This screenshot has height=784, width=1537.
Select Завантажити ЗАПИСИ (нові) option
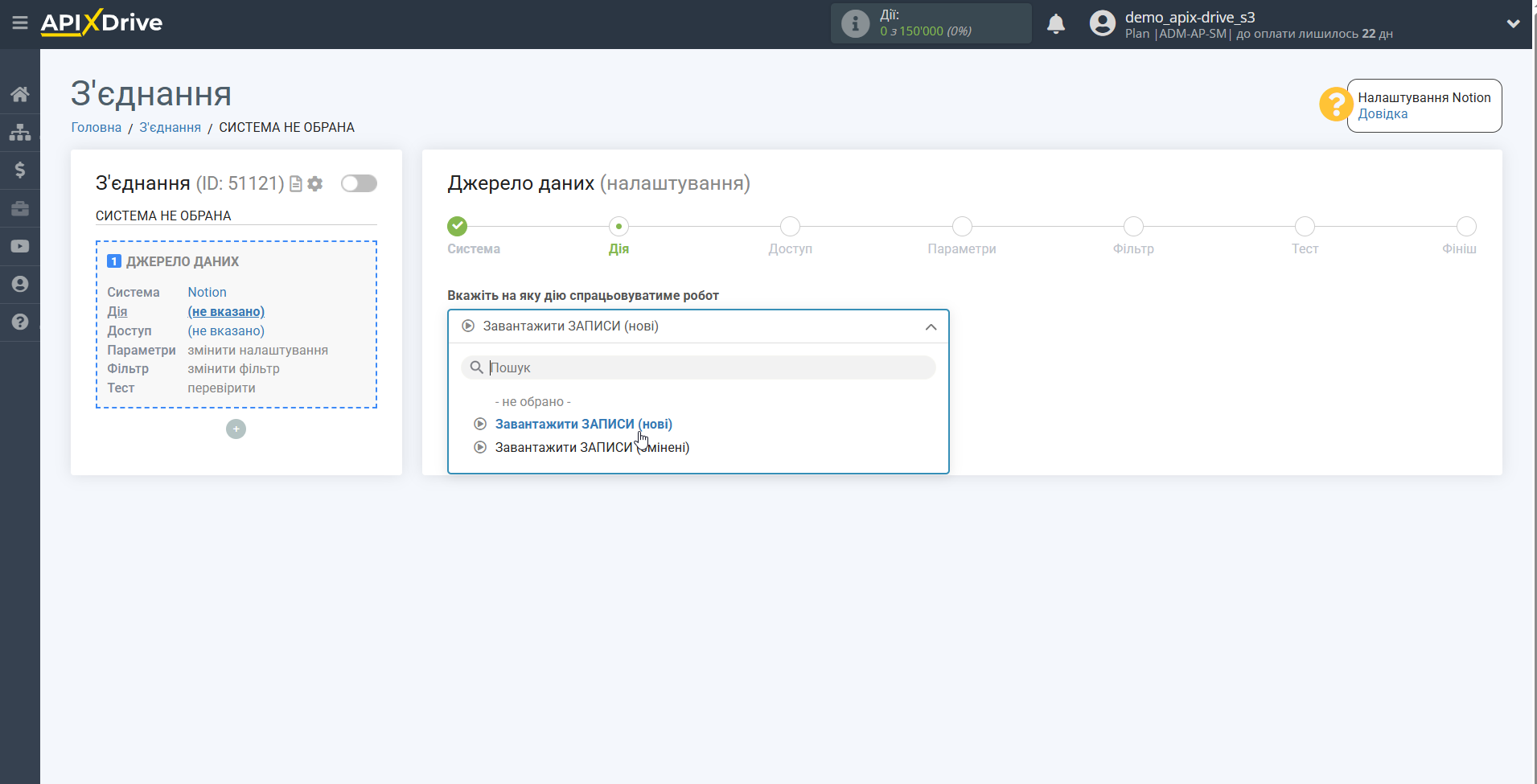click(583, 424)
